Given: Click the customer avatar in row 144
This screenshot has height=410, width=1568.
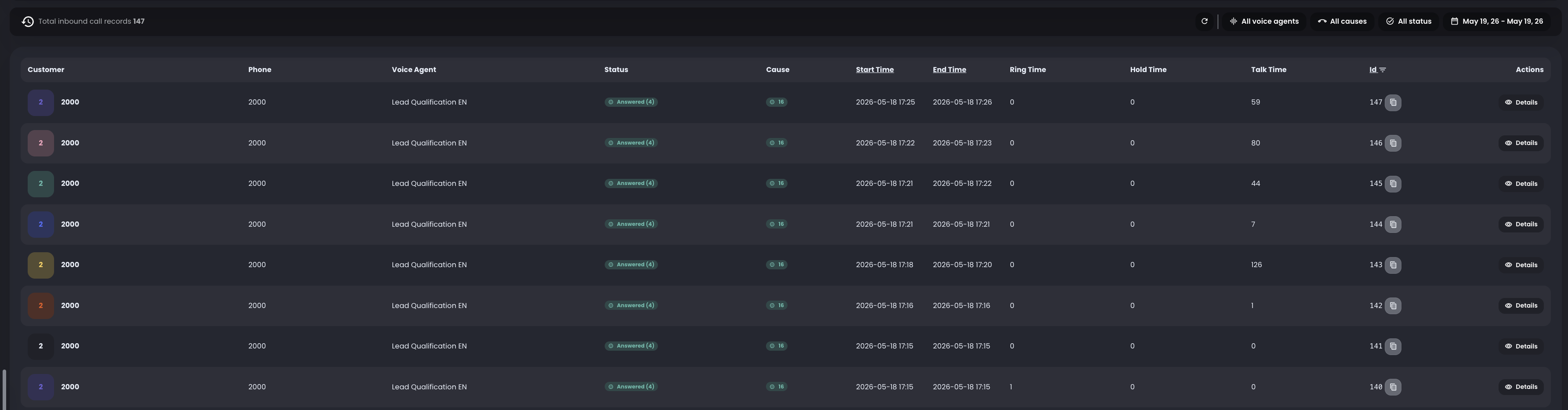Looking at the screenshot, I should coord(41,225).
